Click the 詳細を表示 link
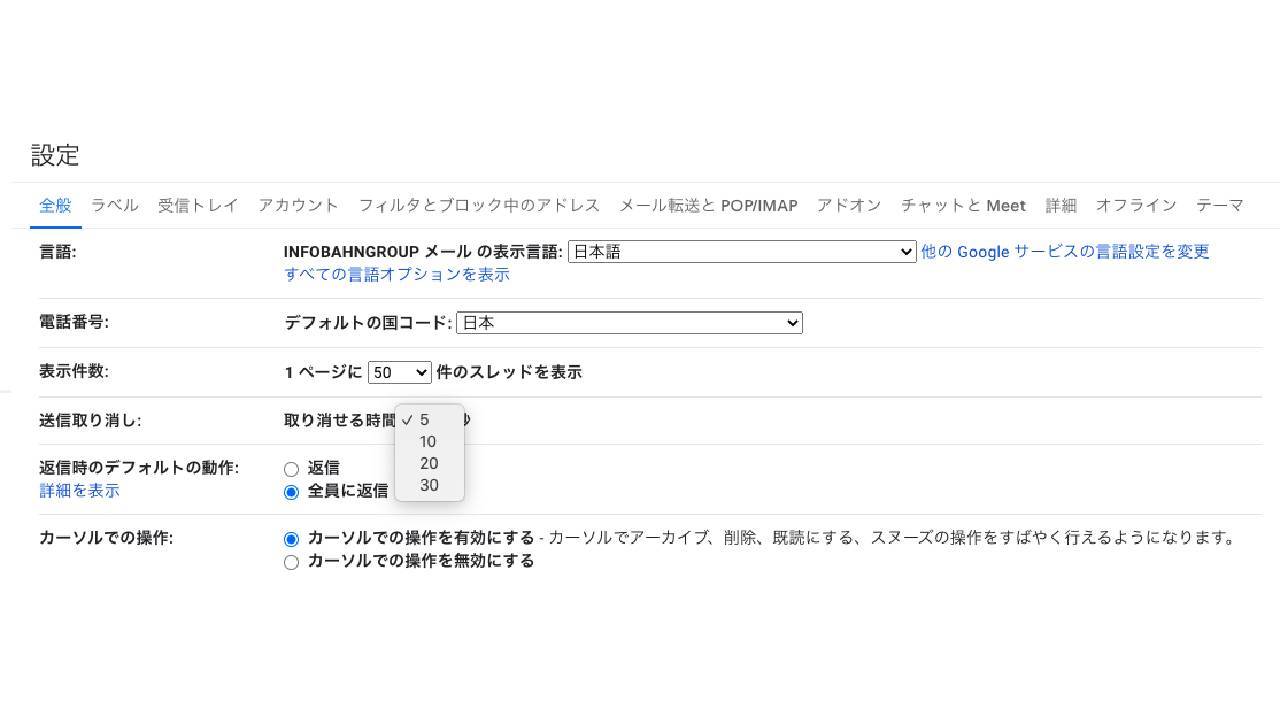This screenshot has height=720, width=1280. [79, 490]
